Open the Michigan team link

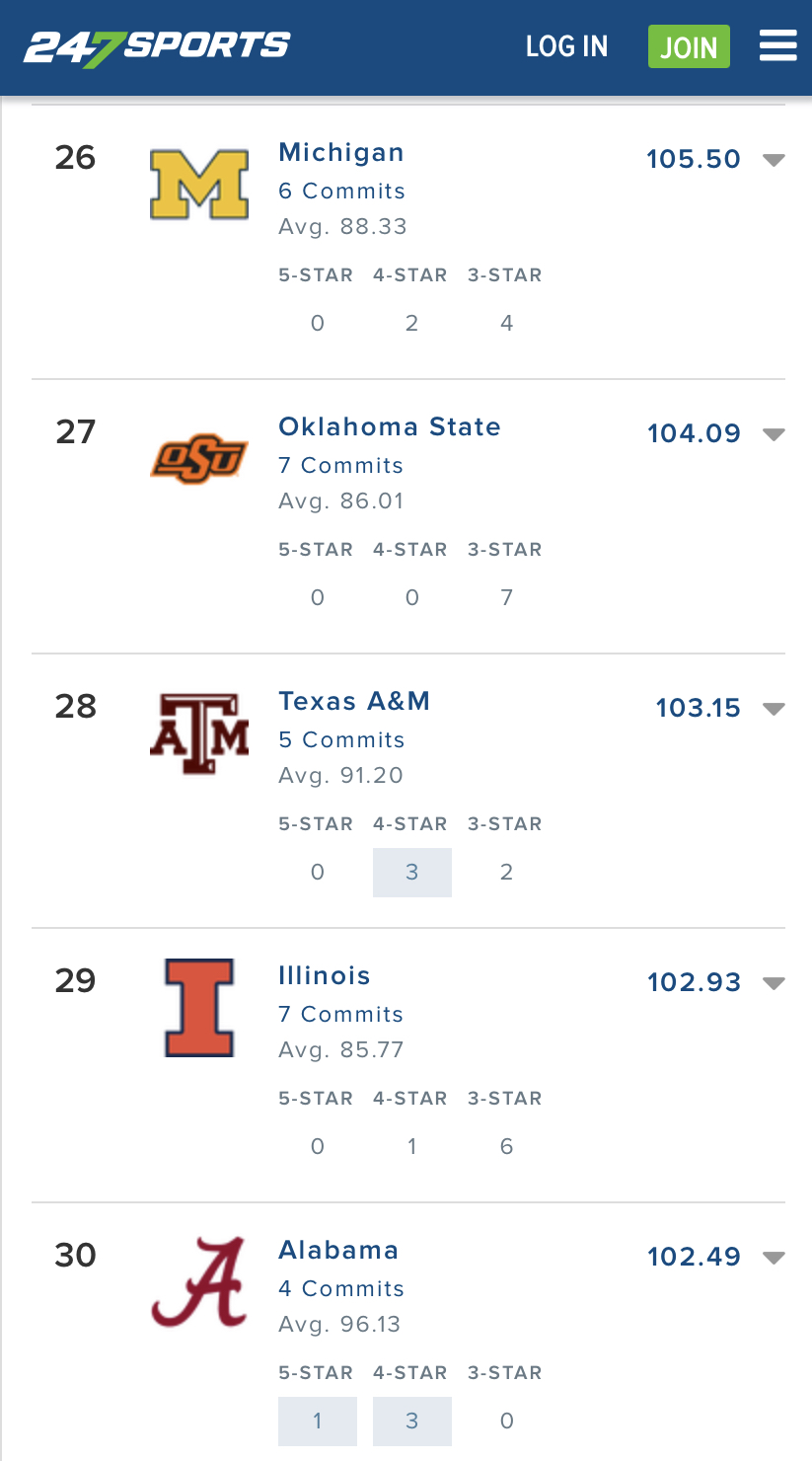(x=341, y=153)
